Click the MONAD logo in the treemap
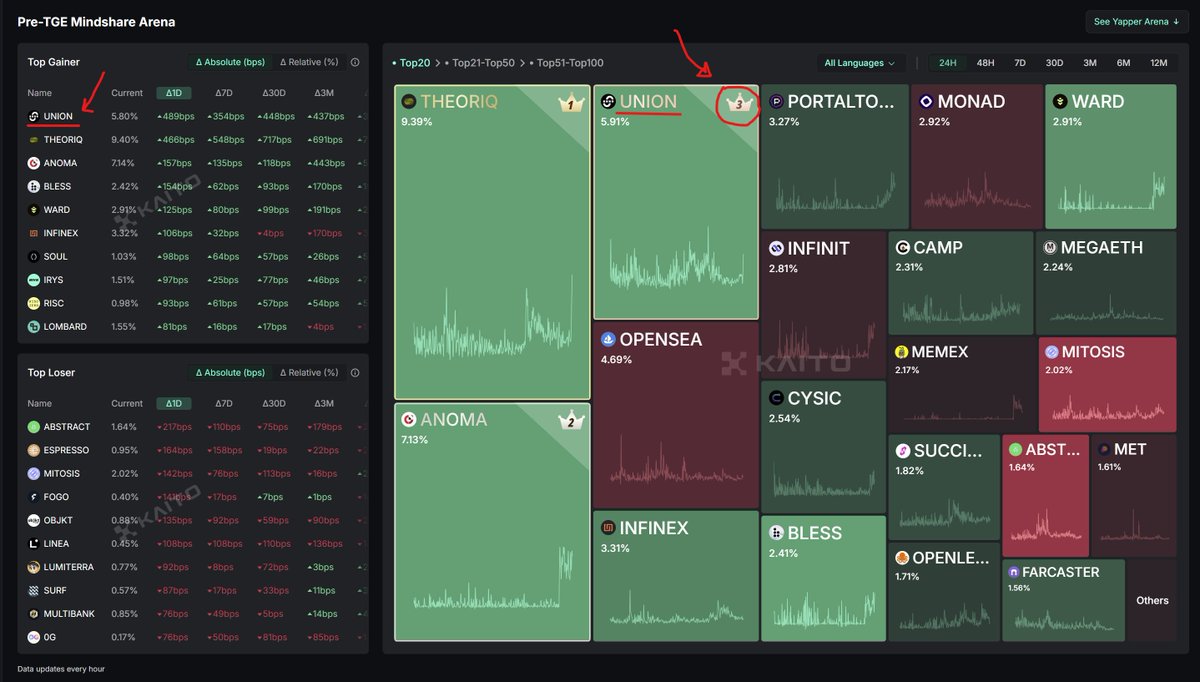This screenshot has width=1200, height=682. (926, 101)
